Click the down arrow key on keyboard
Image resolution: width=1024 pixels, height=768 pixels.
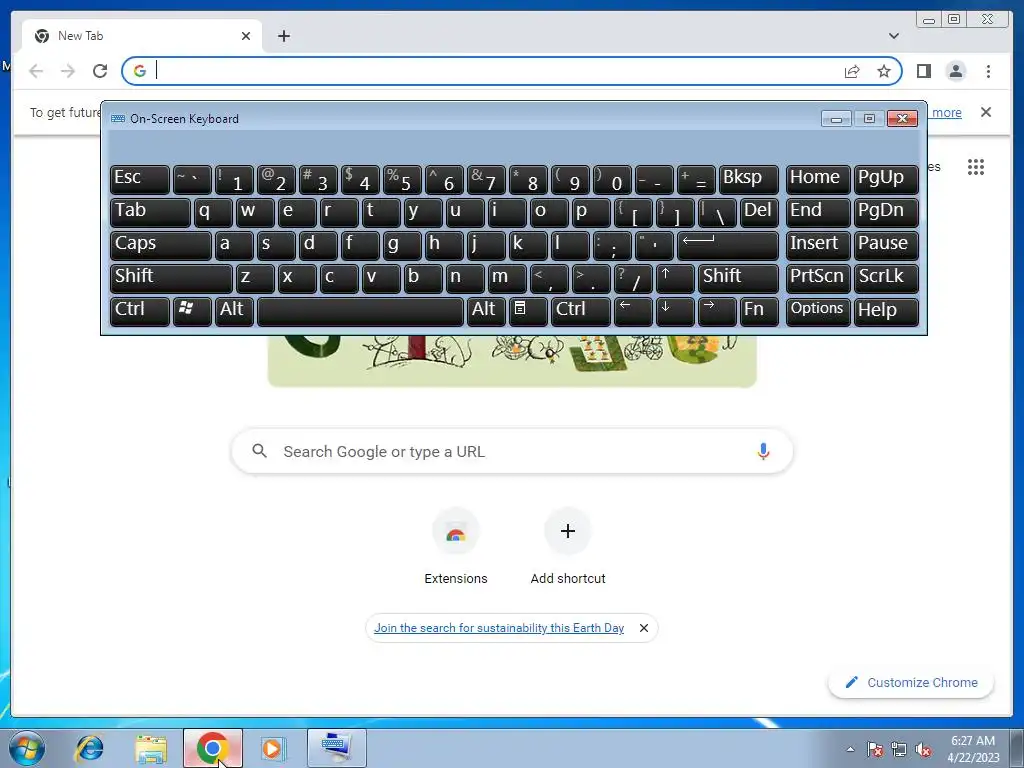pyautogui.click(x=675, y=311)
